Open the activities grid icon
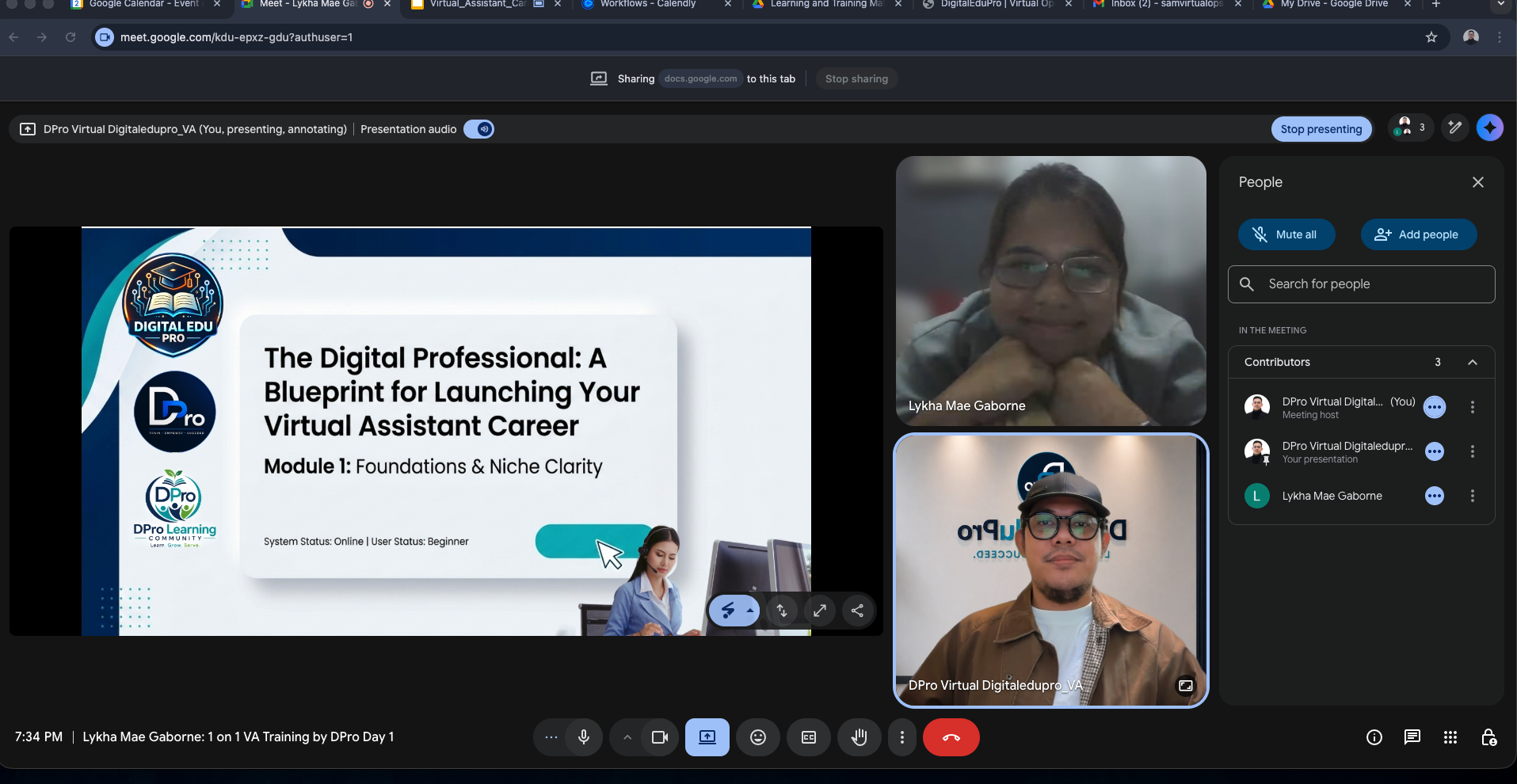1517x784 pixels. coord(1450,737)
